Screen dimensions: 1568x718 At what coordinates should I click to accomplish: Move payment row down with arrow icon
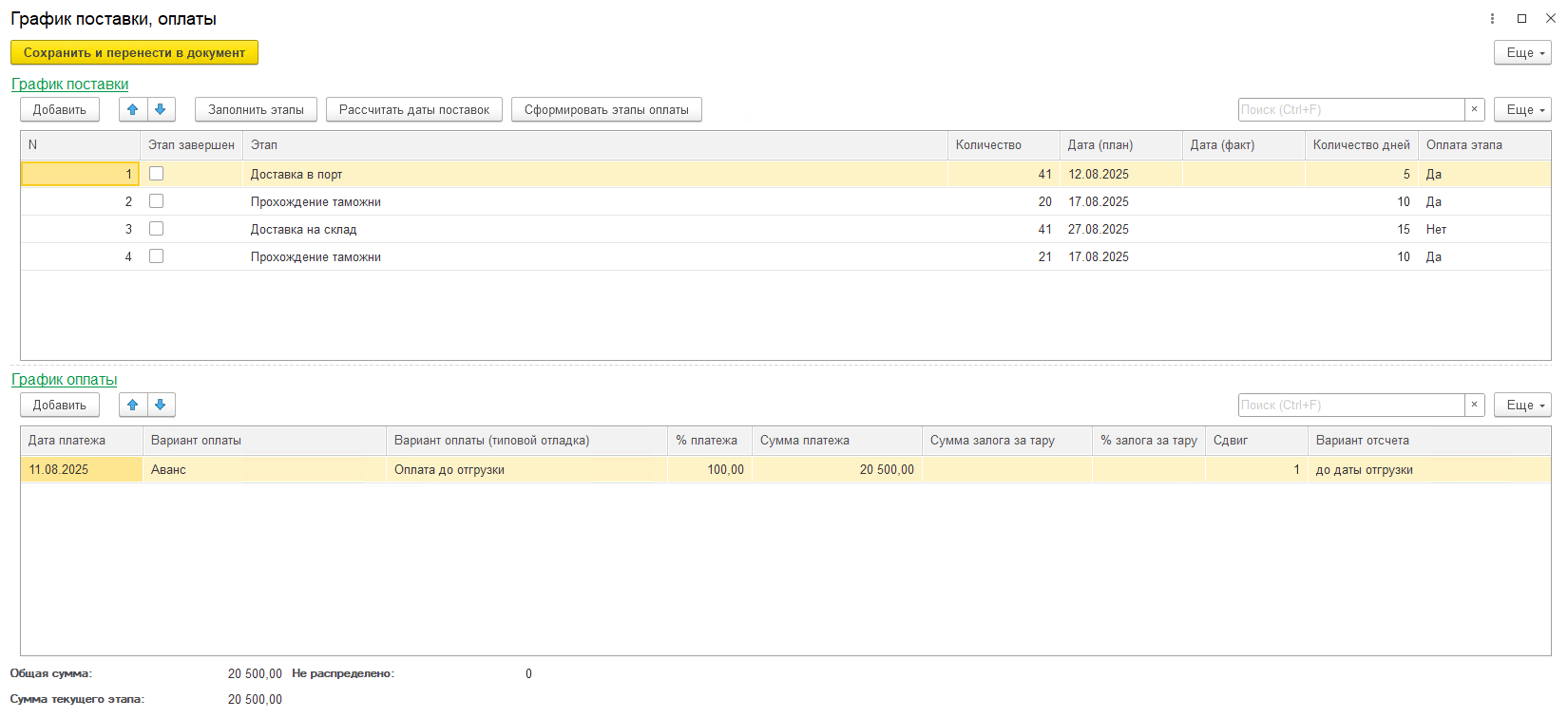coord(161,406)
